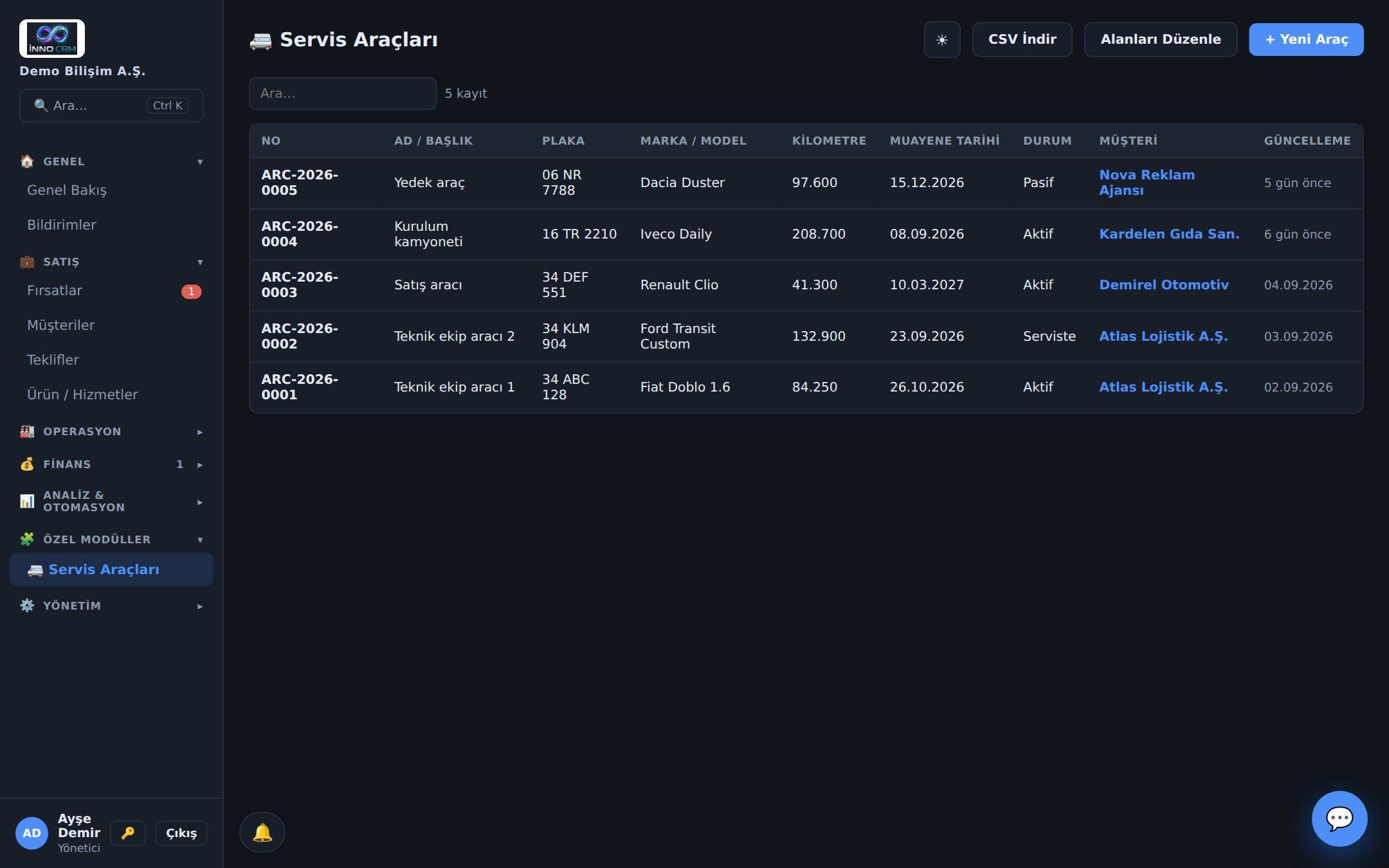Viewport: 1389px width, 868px height.
Task: Click the INNO CRM logo
Action: click(52, 39)
